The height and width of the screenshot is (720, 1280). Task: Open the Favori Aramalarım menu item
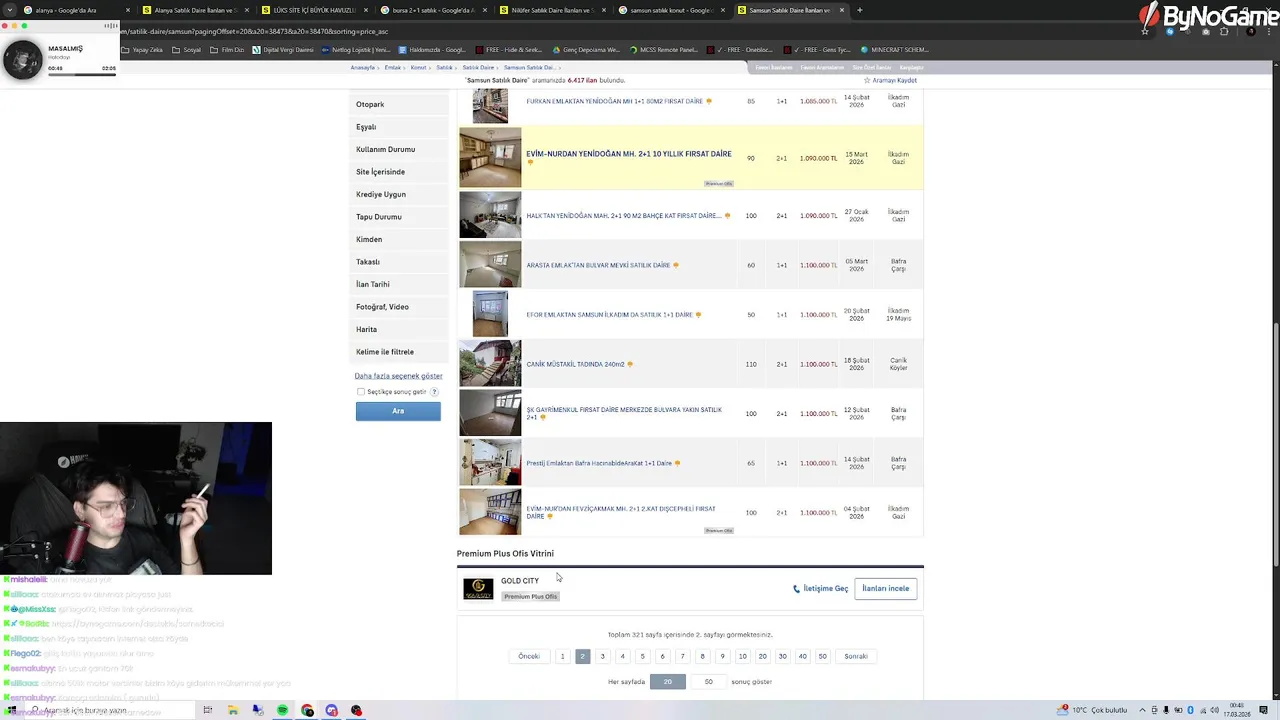click(821, 67)
